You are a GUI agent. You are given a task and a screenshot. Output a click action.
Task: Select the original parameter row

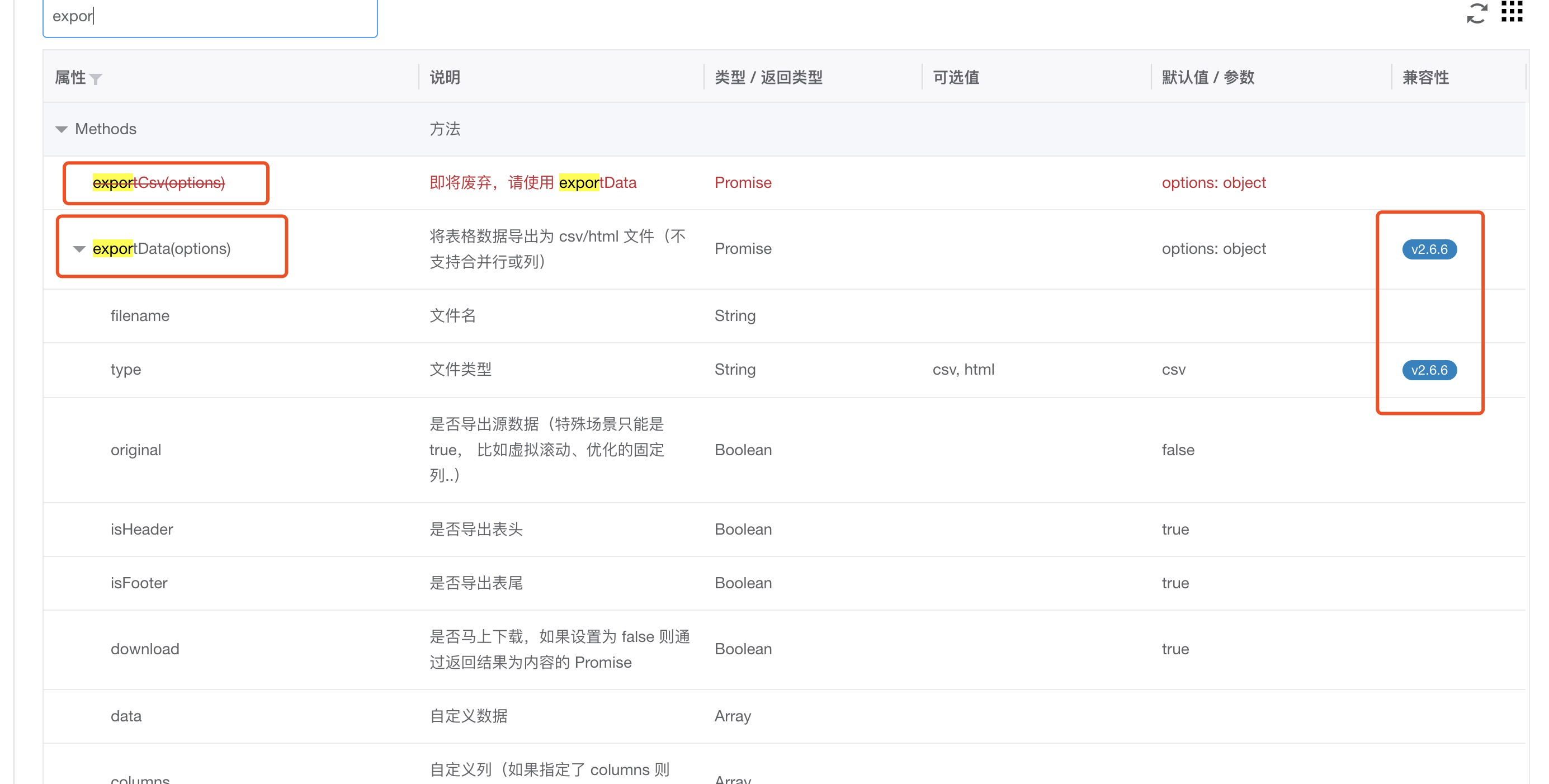(136, 450)
